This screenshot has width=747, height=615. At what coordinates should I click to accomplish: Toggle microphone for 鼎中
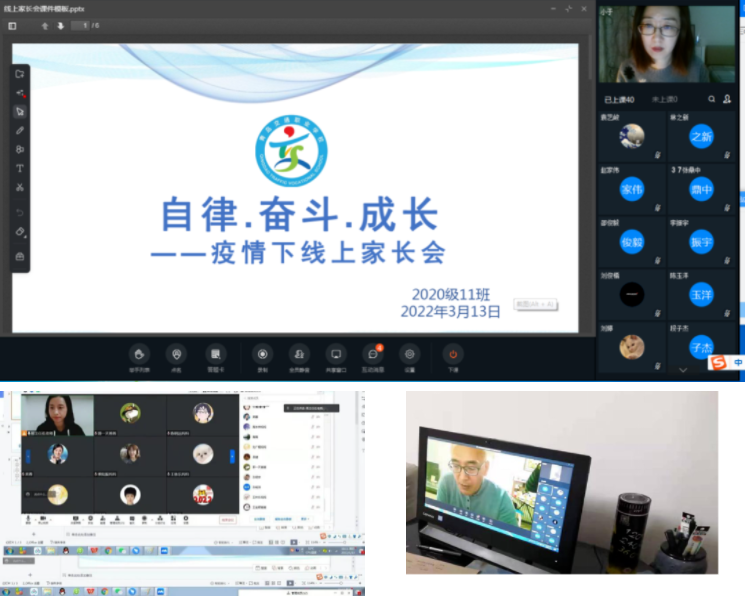[727, 208]
